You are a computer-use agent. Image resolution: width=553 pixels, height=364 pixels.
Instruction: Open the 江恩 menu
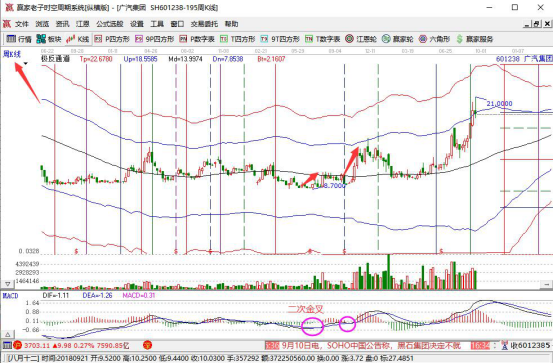pos(83,24)
